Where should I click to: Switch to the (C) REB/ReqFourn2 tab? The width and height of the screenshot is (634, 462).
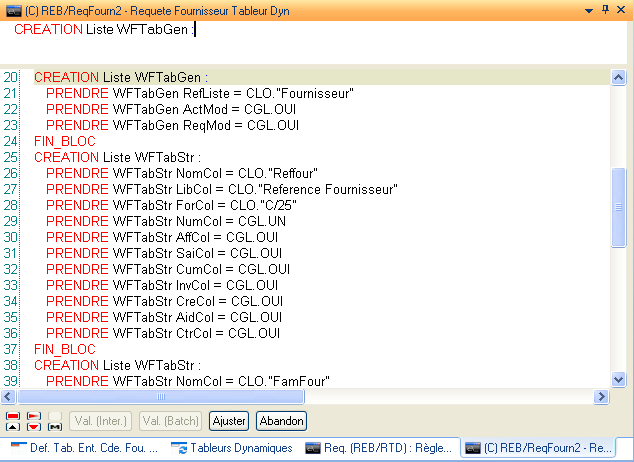pyautogui.click(x=552, y=448)
